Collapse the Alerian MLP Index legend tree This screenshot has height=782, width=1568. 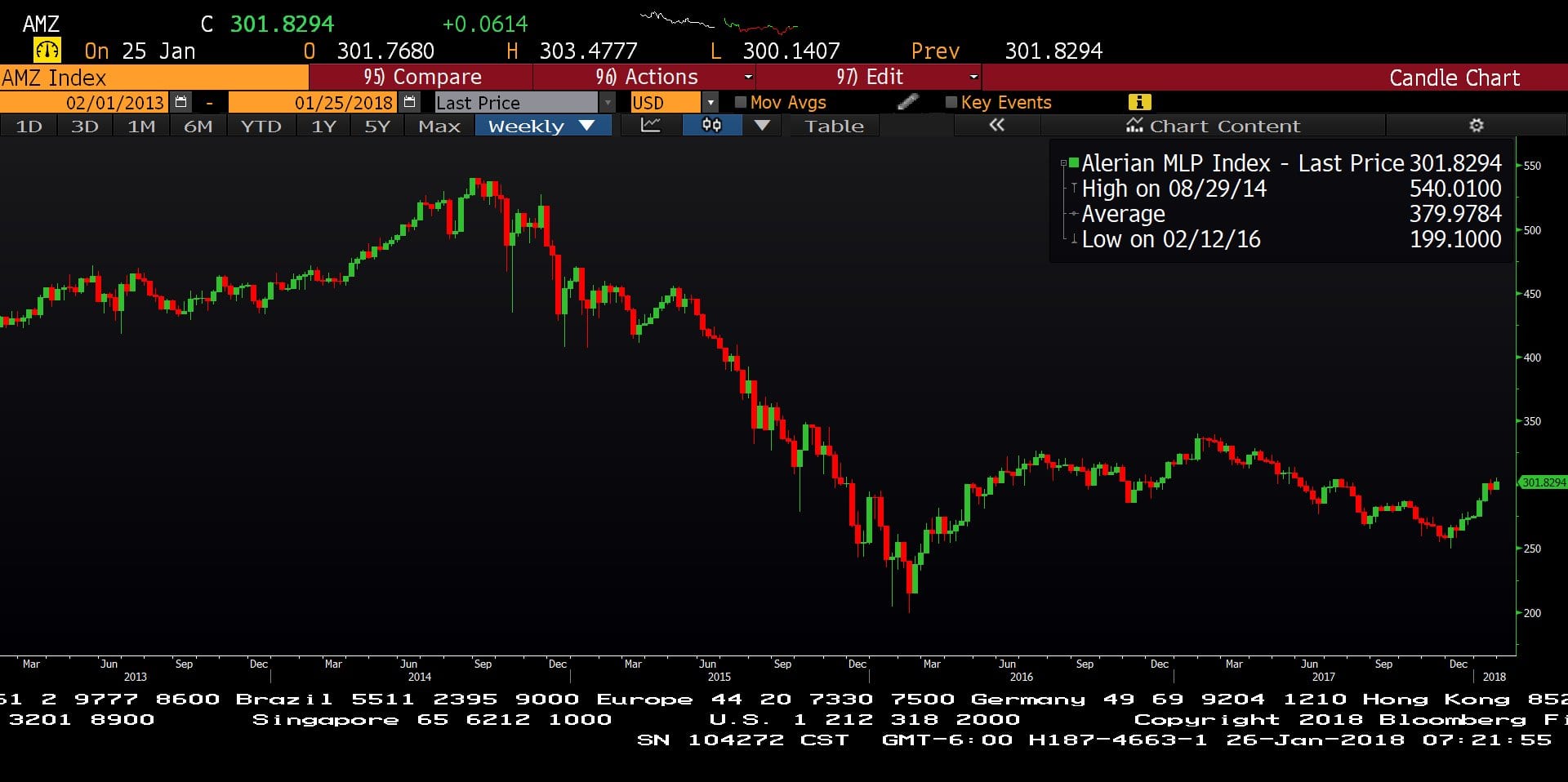click(1063, 163)
